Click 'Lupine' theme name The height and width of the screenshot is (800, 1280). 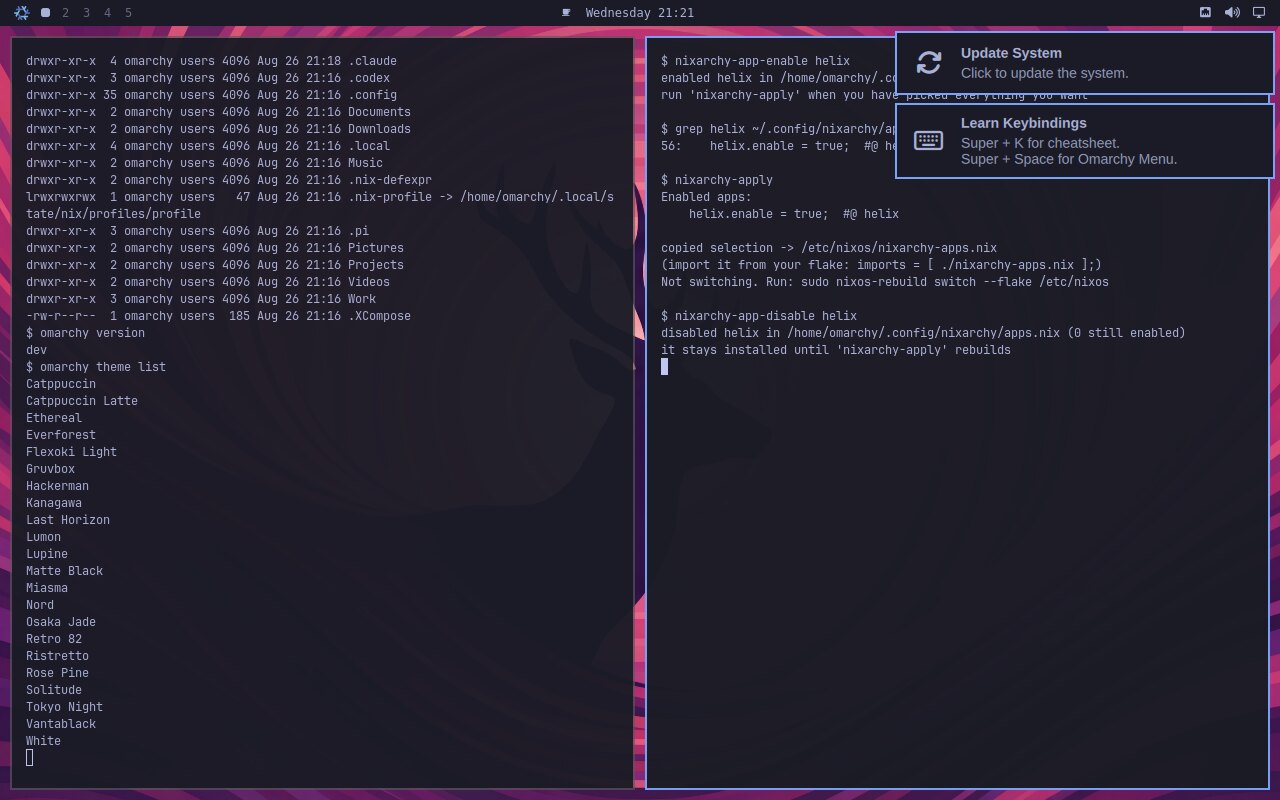pyautogui.click(x=47, y=554)
